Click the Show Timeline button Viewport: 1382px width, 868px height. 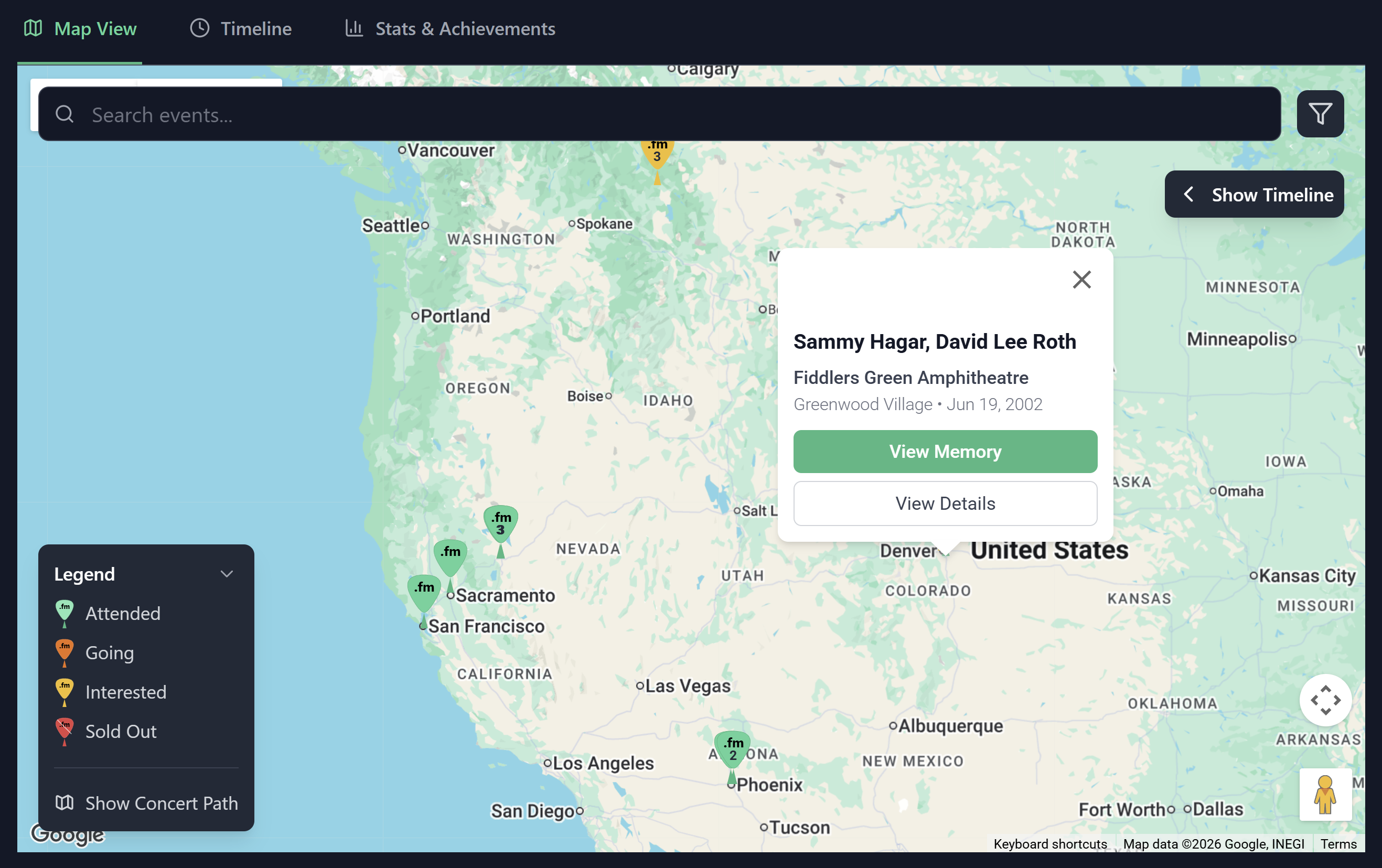coord(1254,195)
